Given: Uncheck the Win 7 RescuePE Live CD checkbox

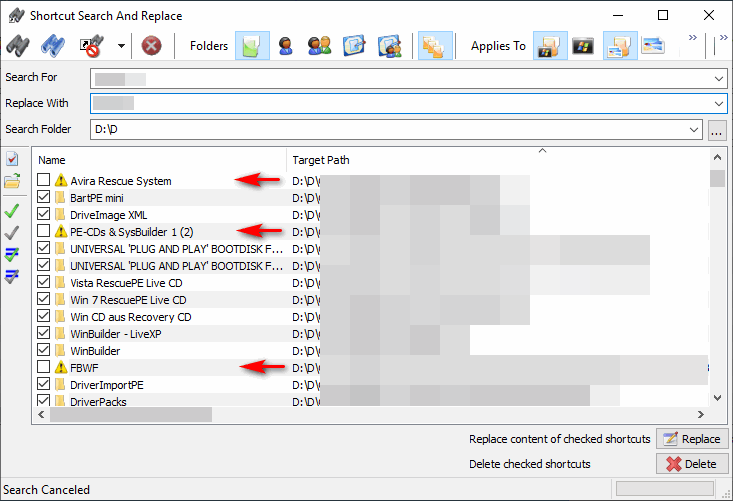Looking at the screenshot, I should [43, 299].
